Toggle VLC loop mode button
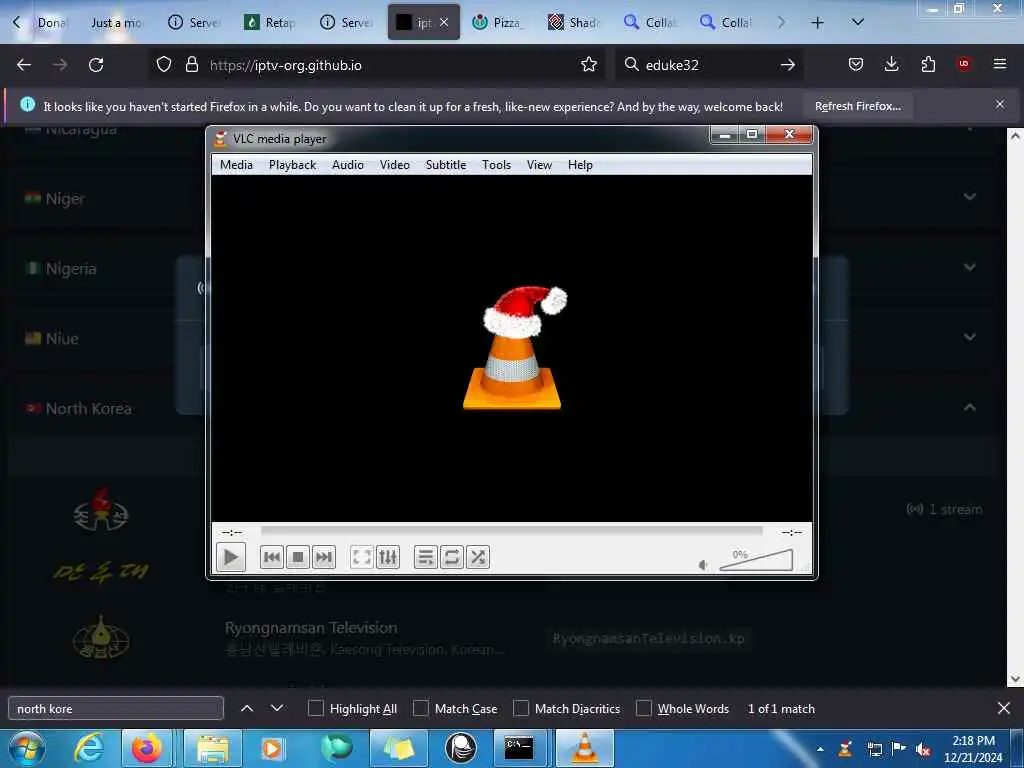Screen dimensions: 1024x768 point(452,557)
